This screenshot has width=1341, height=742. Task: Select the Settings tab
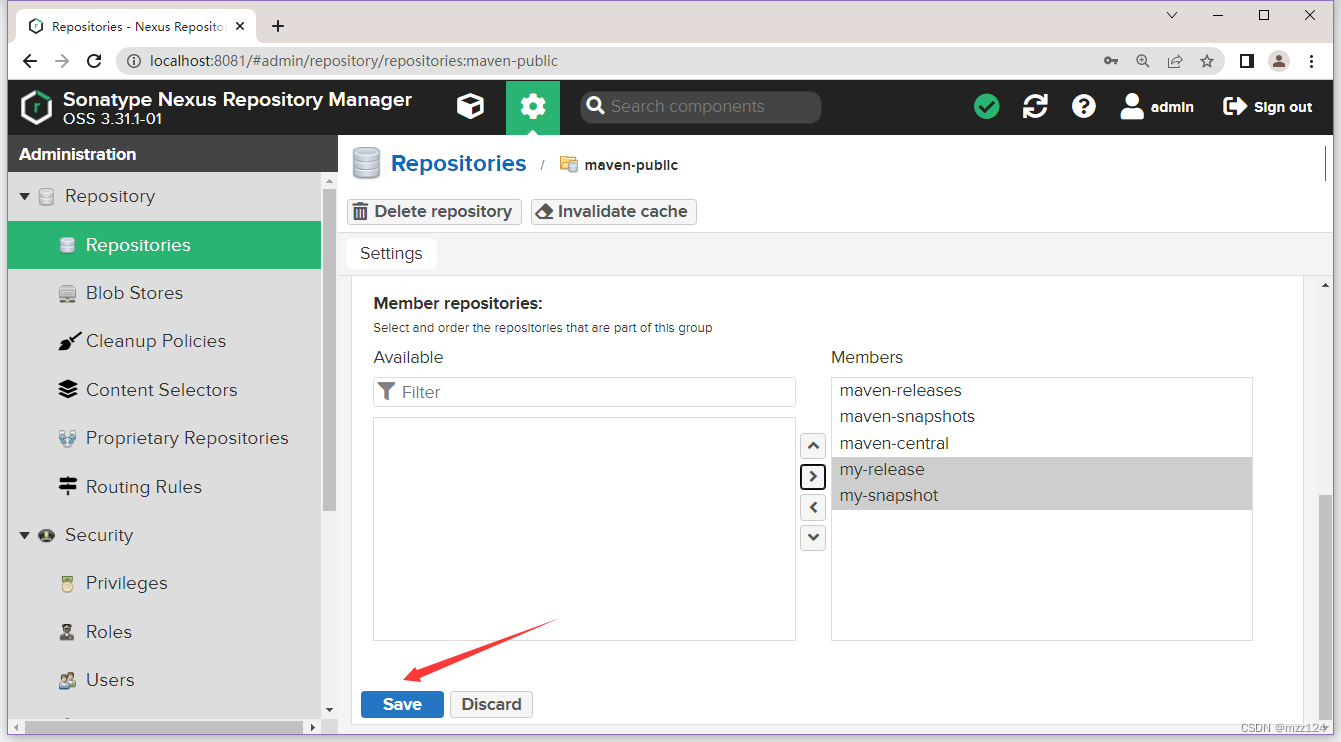(391, 254)
